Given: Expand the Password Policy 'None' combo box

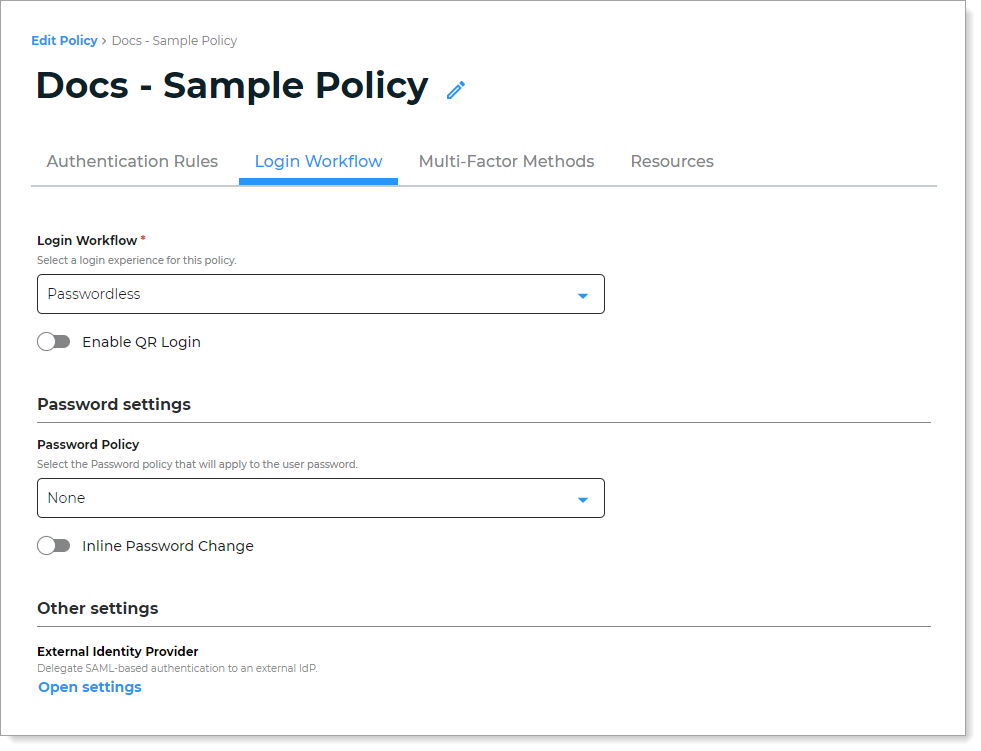Looking at the screenshot, I should click(x=320, y=498).
